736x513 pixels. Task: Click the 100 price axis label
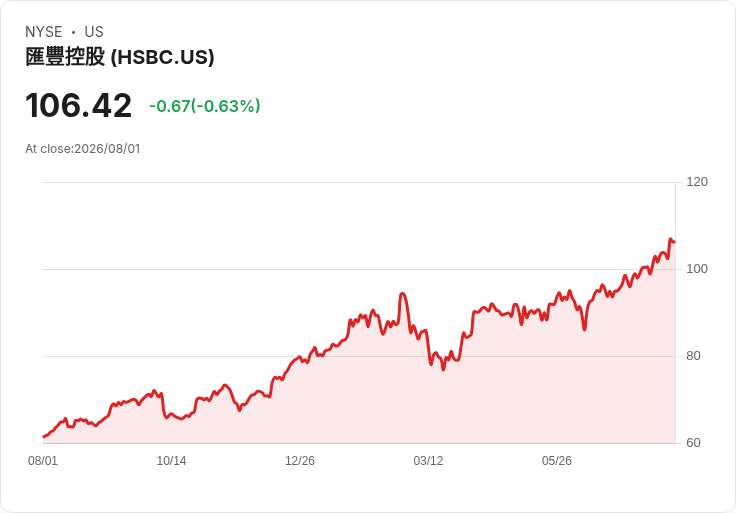(697, 269)
